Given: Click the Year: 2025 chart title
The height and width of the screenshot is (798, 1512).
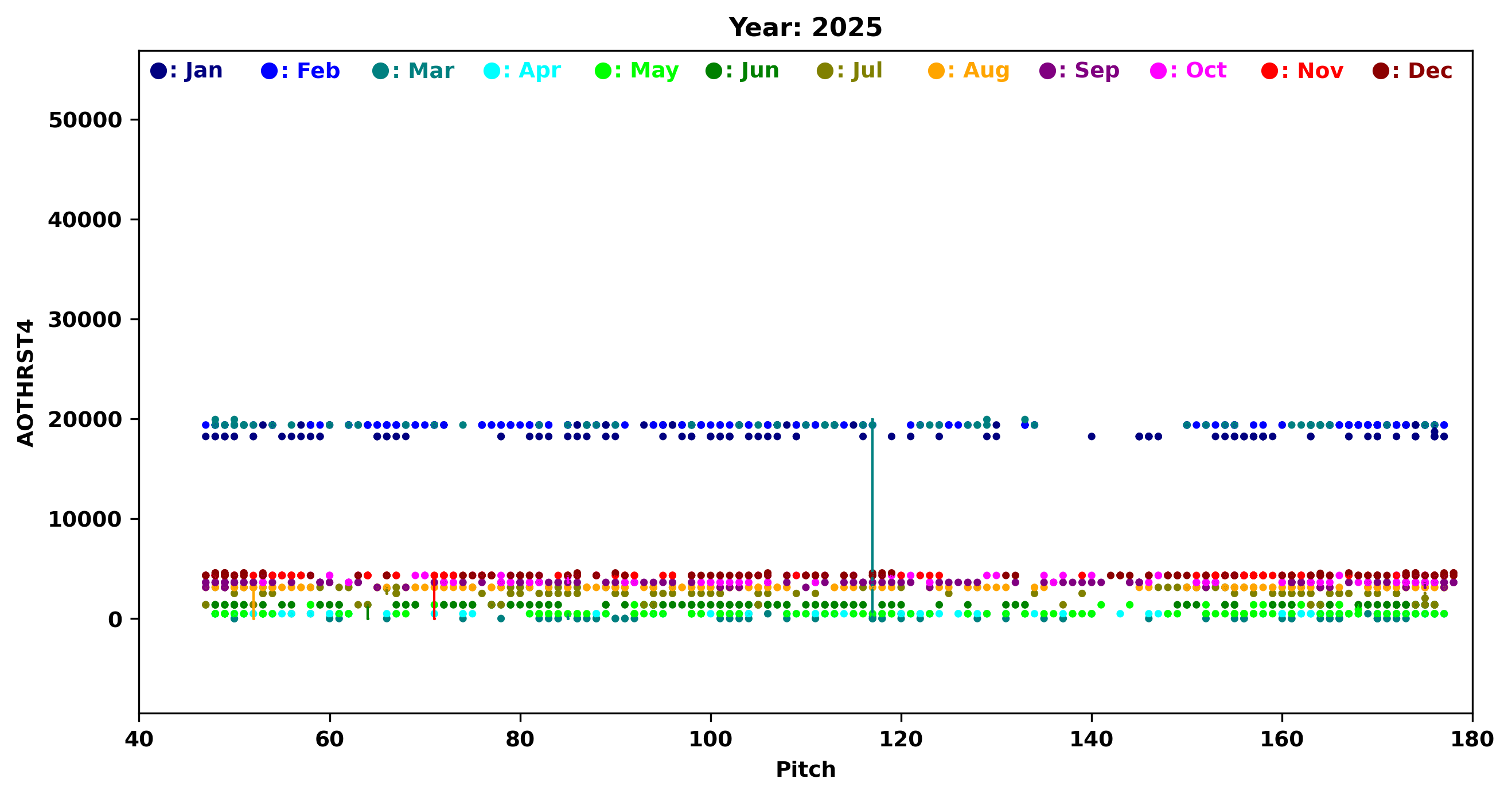Looking at the screenshot, I should click(x=805, y=28).
